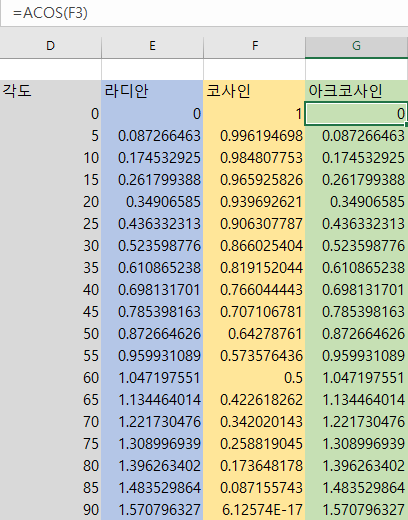Select cosine cell 0.984807753
Image resolution: width=408 pixels, height=520 pixels.
coord(254,158)
